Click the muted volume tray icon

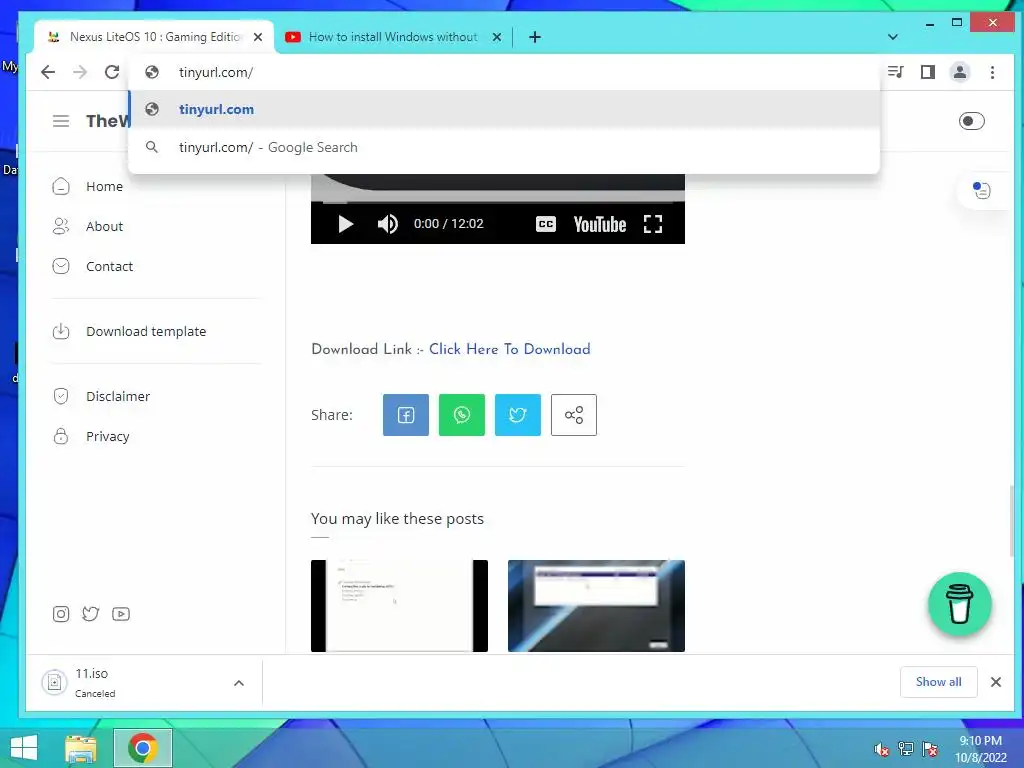coord(882,749)
